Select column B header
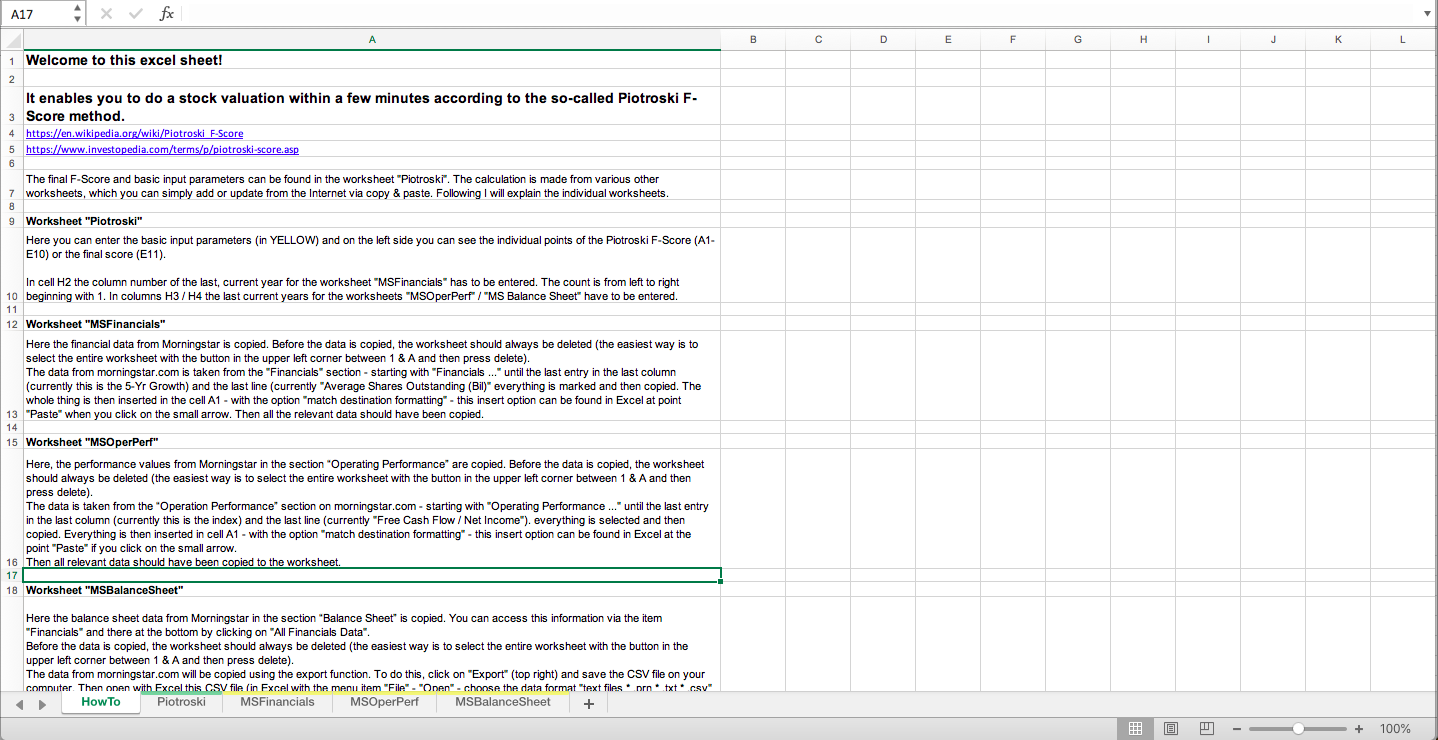Image resolution: width=1438 pixels, height=740 pixels. pos(753,40)
